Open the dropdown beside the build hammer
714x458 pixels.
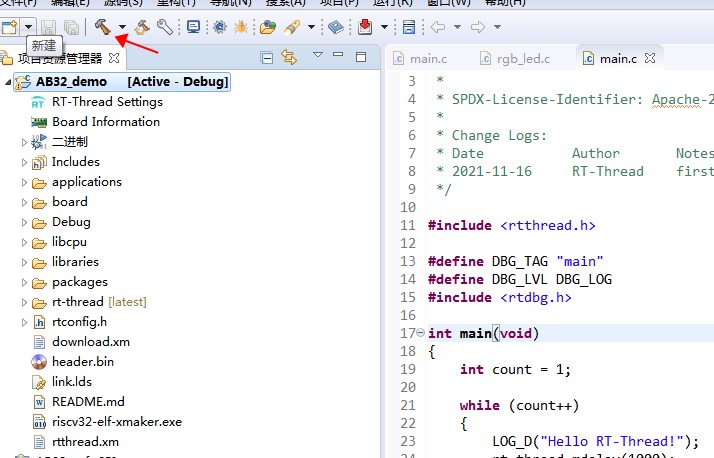click(122, 27)
